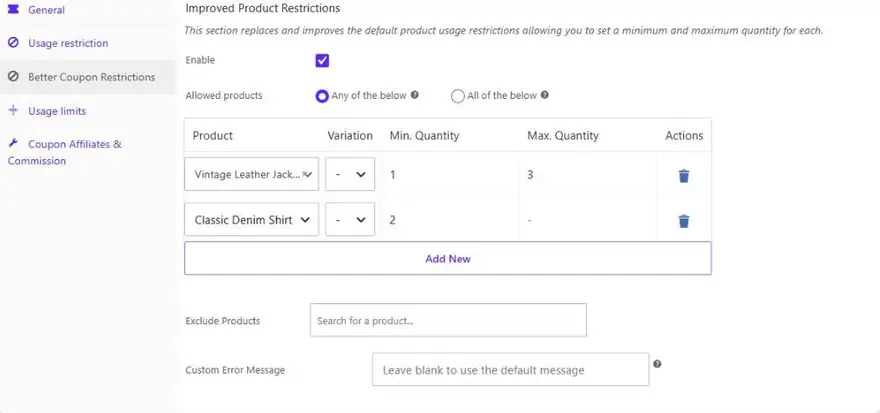880x413 pixels.
Task: Click the Custom Error Message label
Action: (235, 370)
